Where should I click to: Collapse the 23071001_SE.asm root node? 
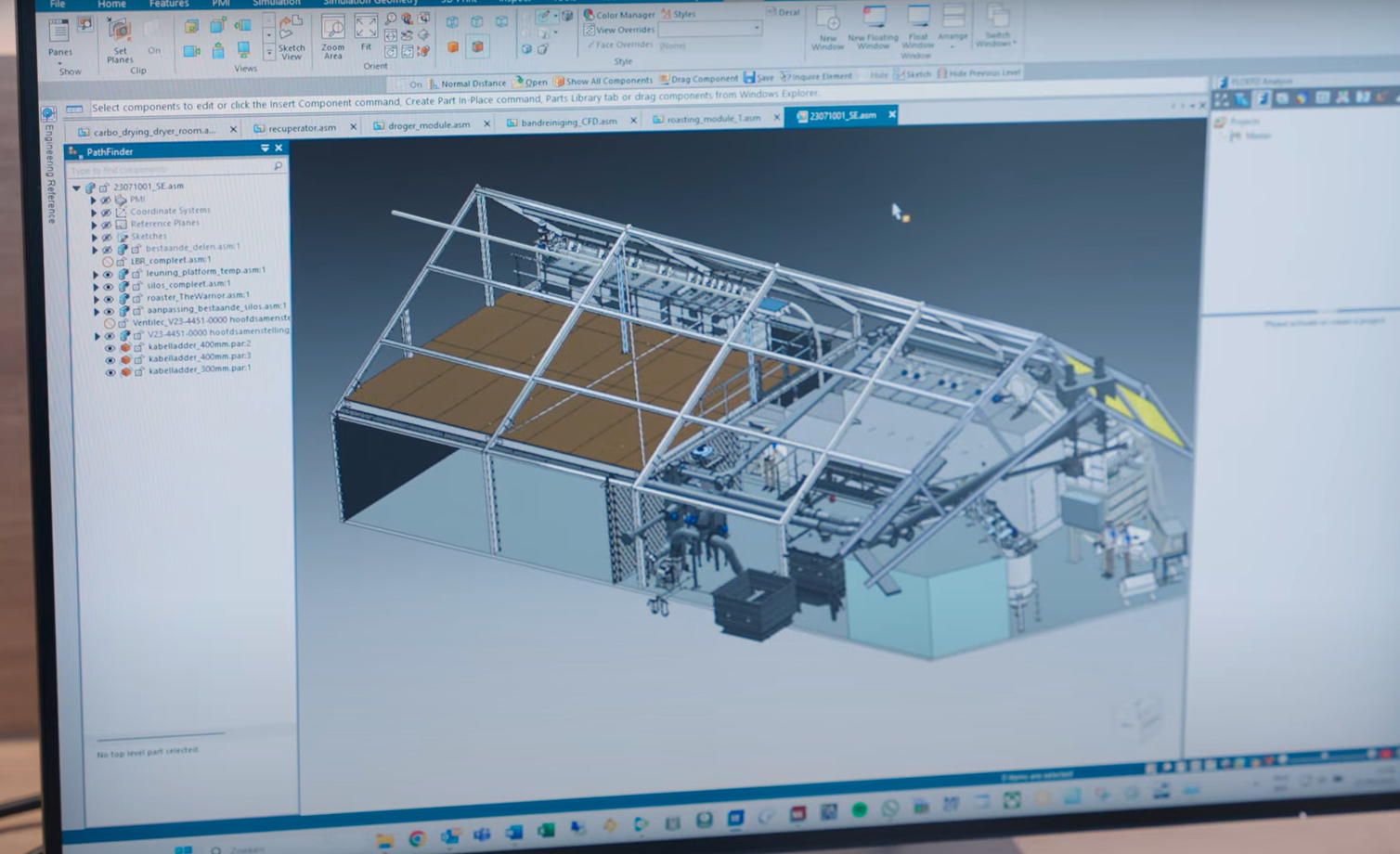pyautogui.click(x=77, y=188)
